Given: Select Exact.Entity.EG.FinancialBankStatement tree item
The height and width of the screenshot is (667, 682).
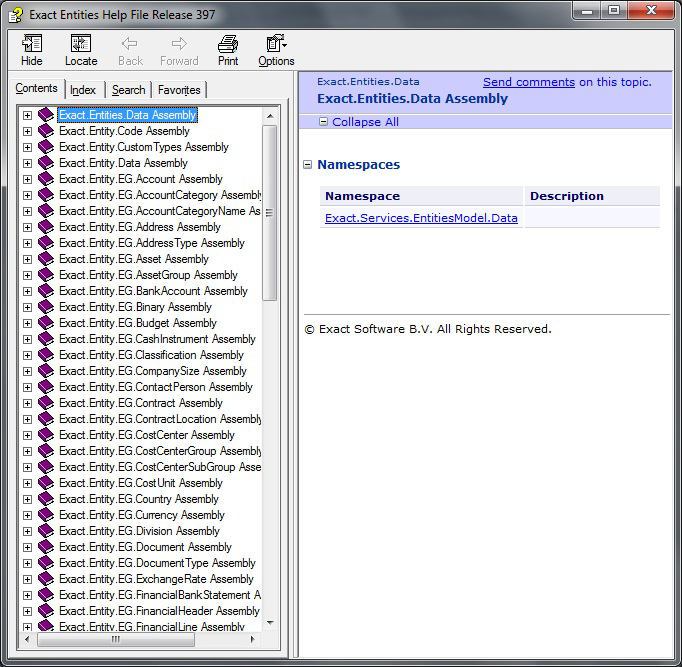Looking at the screenshot, I should tap(160, 595).
